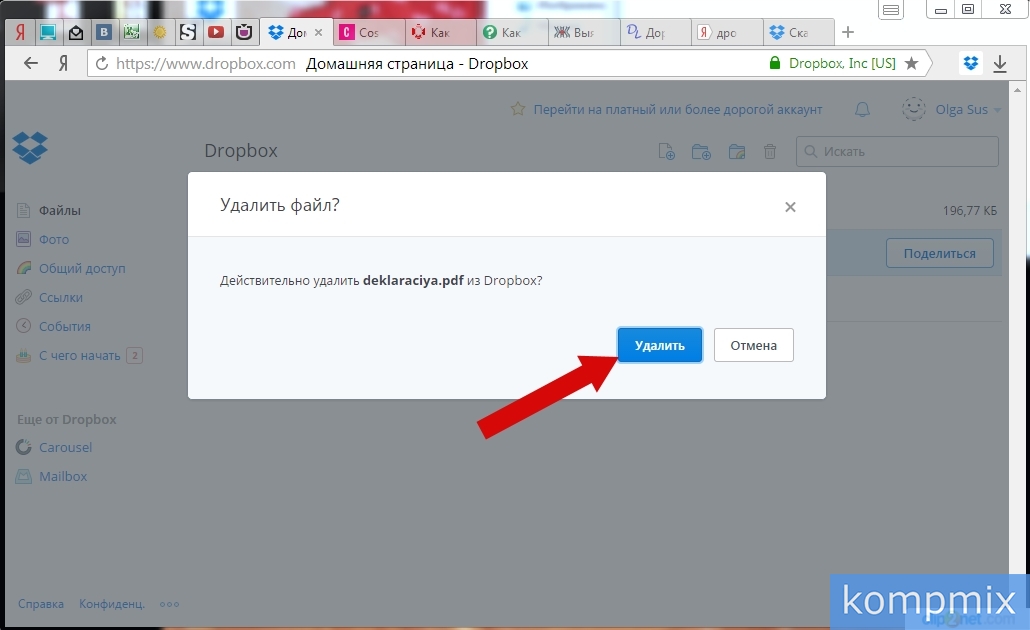Screen dimensions: 1030x630
Task: Click the Yandex Я button beside address bar
Action: click(63, 64)
